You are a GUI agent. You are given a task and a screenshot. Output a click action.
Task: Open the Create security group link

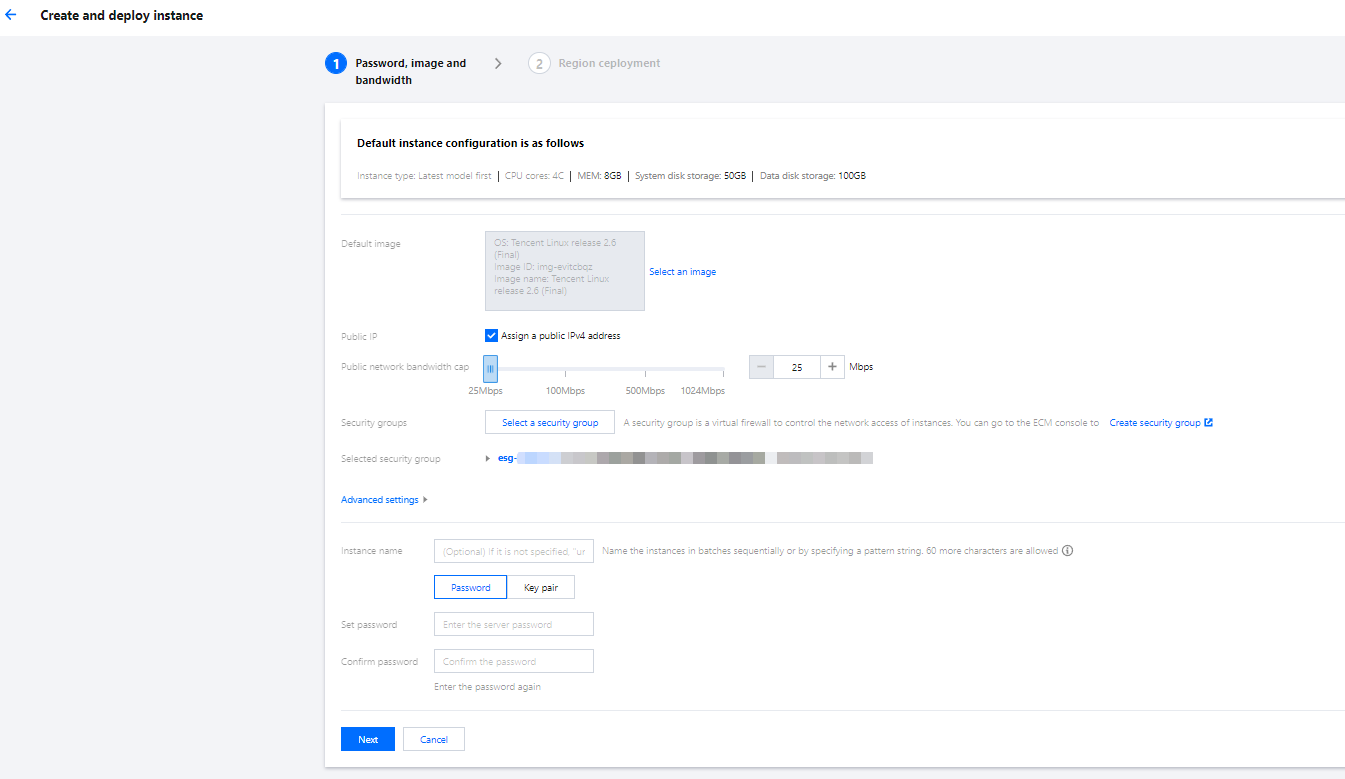point(1154,423)
